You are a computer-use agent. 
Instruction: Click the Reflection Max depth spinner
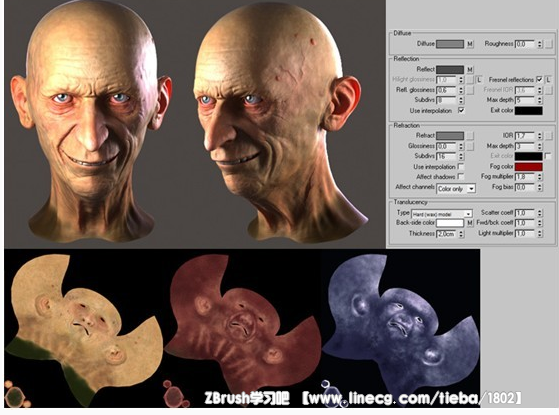[x=540, y=100]
